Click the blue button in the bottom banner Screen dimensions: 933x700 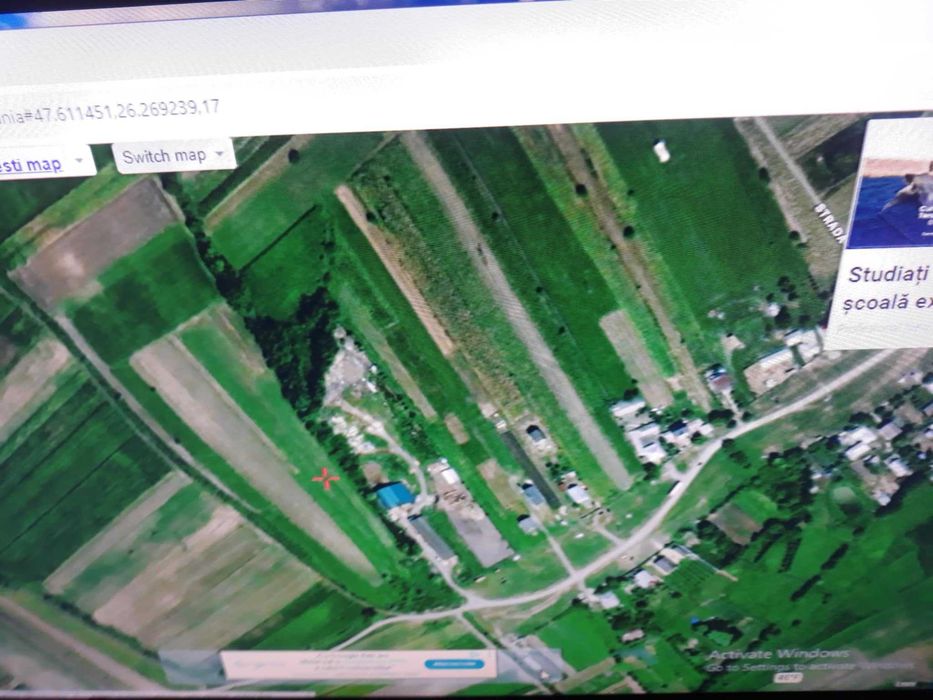pyautogui.click(x=454, y=664)
